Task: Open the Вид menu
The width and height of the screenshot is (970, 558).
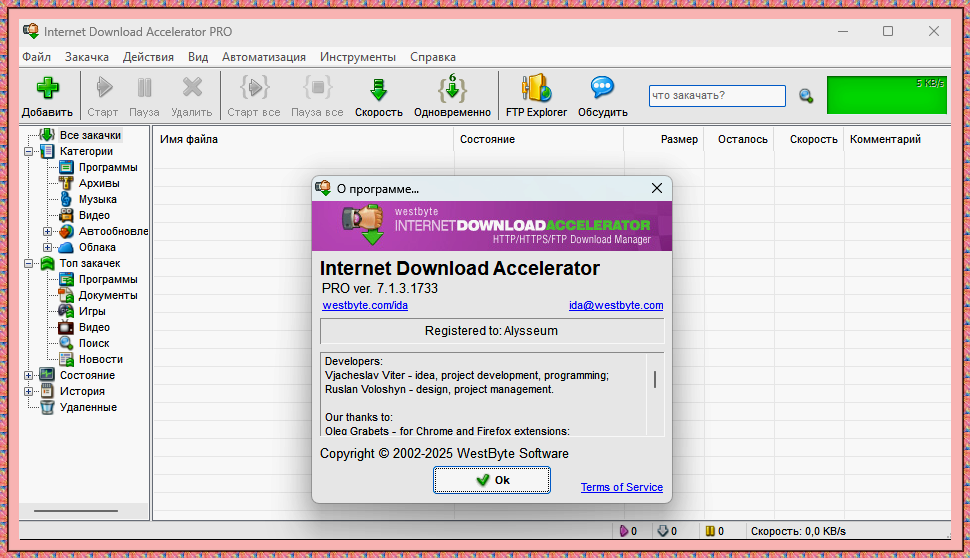Action: pyautogui.click(x=198, y=57)
